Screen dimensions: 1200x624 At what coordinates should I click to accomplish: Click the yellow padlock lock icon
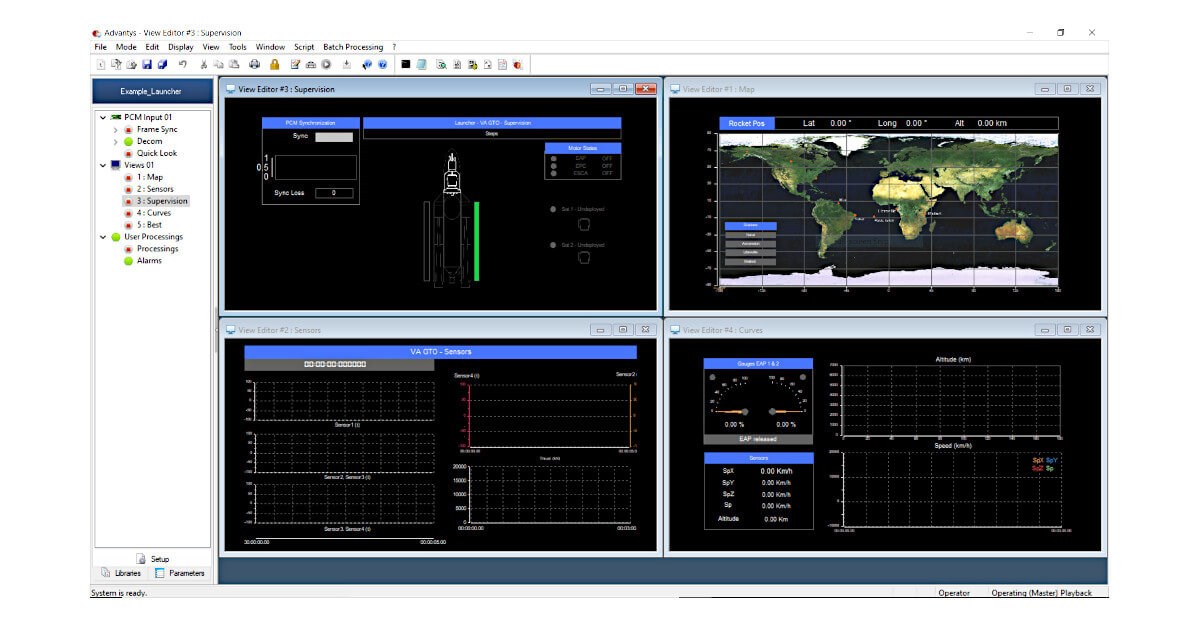pyautogui.click(x=273, y=62)
